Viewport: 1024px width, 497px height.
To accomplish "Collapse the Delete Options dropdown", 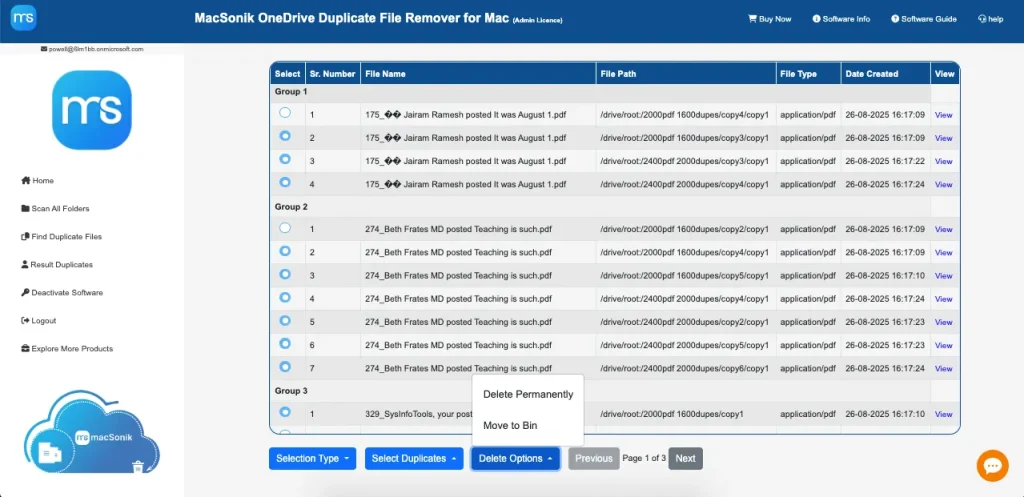I will pos(515,459).
